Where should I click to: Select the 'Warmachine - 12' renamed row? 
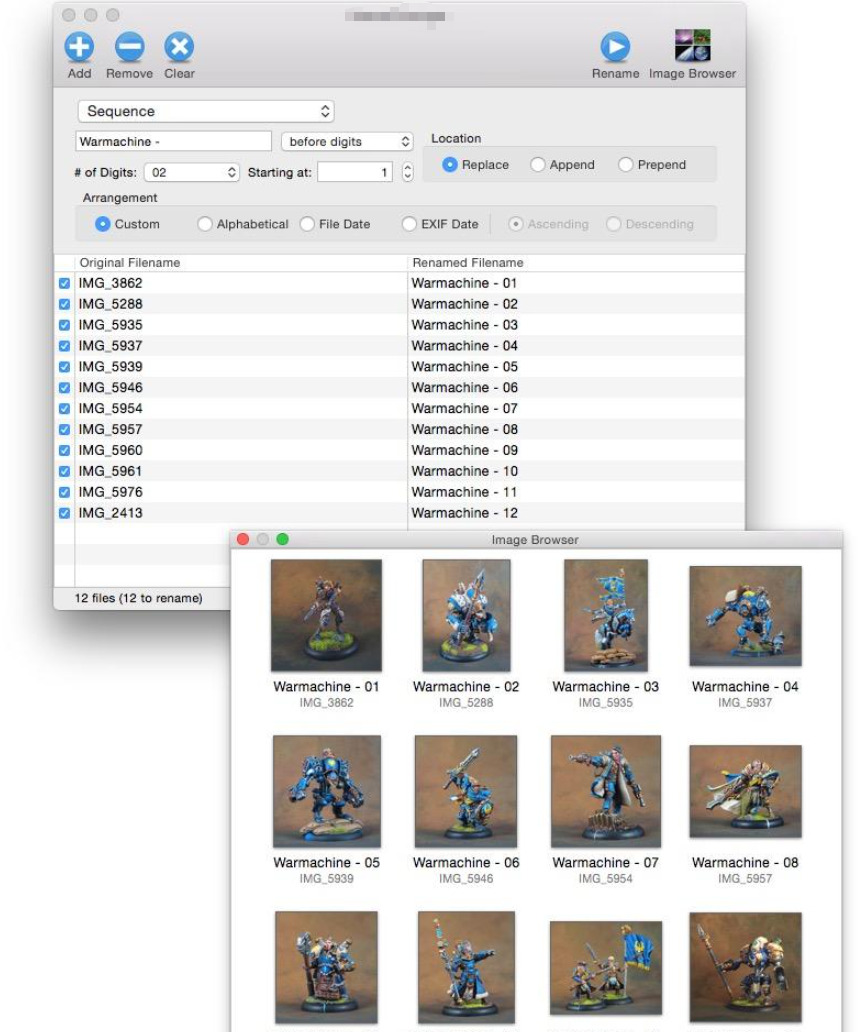click(x=465, y=513)
